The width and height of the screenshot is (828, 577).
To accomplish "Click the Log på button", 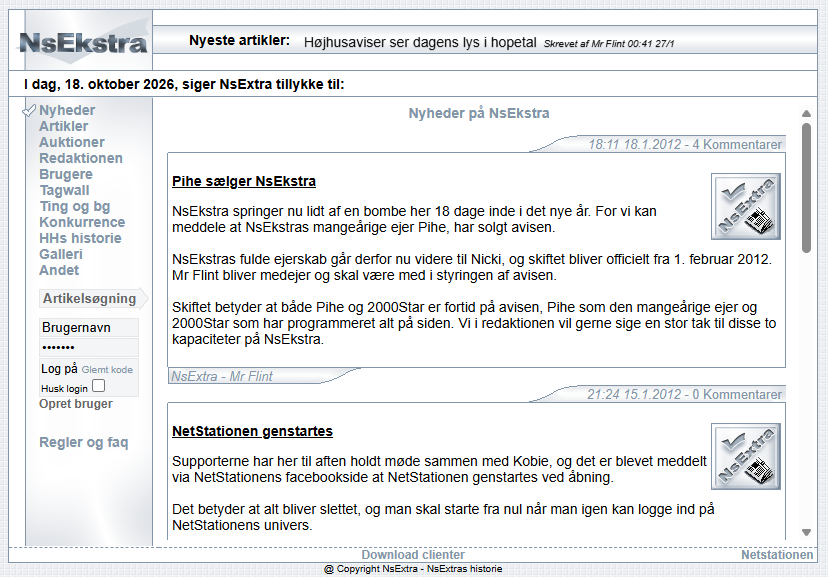I will click(x=59, y=368).
